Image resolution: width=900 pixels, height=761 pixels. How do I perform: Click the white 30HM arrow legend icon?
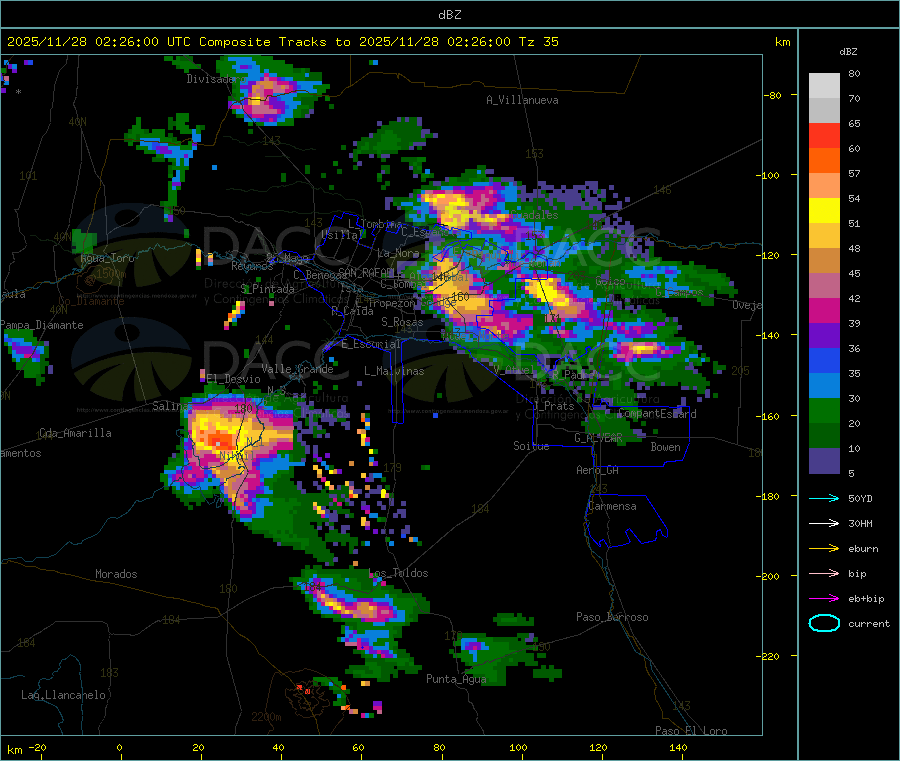tap(824, 523)
